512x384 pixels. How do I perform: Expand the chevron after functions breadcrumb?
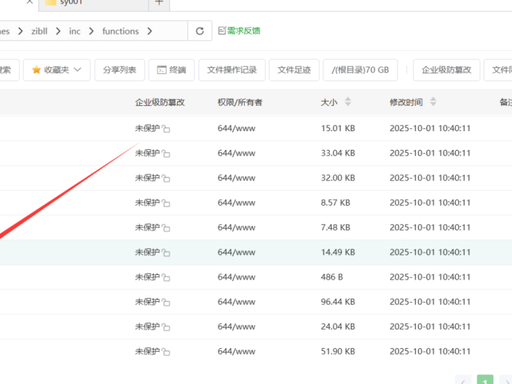150,31
